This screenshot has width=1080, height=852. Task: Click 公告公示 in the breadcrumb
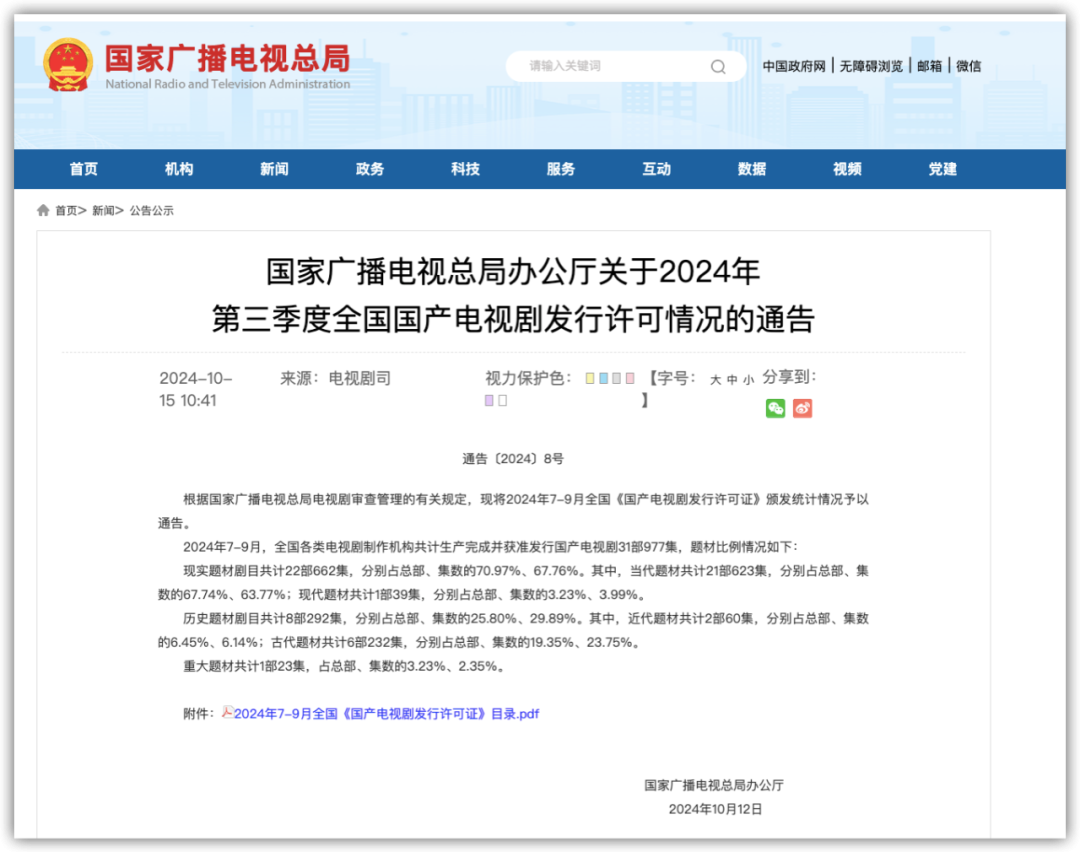tap(152, 211)
